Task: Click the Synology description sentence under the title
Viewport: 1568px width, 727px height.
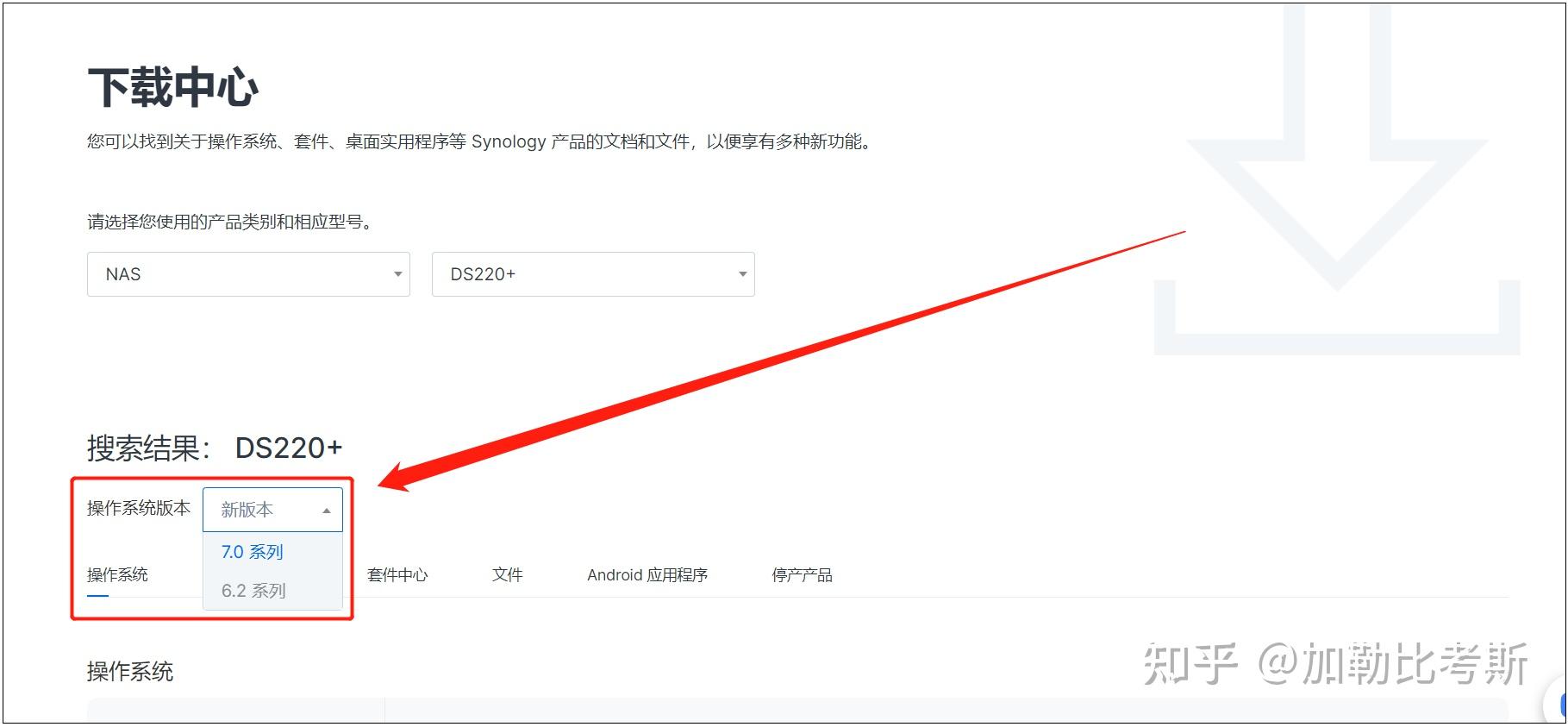Action: (481, 141)
